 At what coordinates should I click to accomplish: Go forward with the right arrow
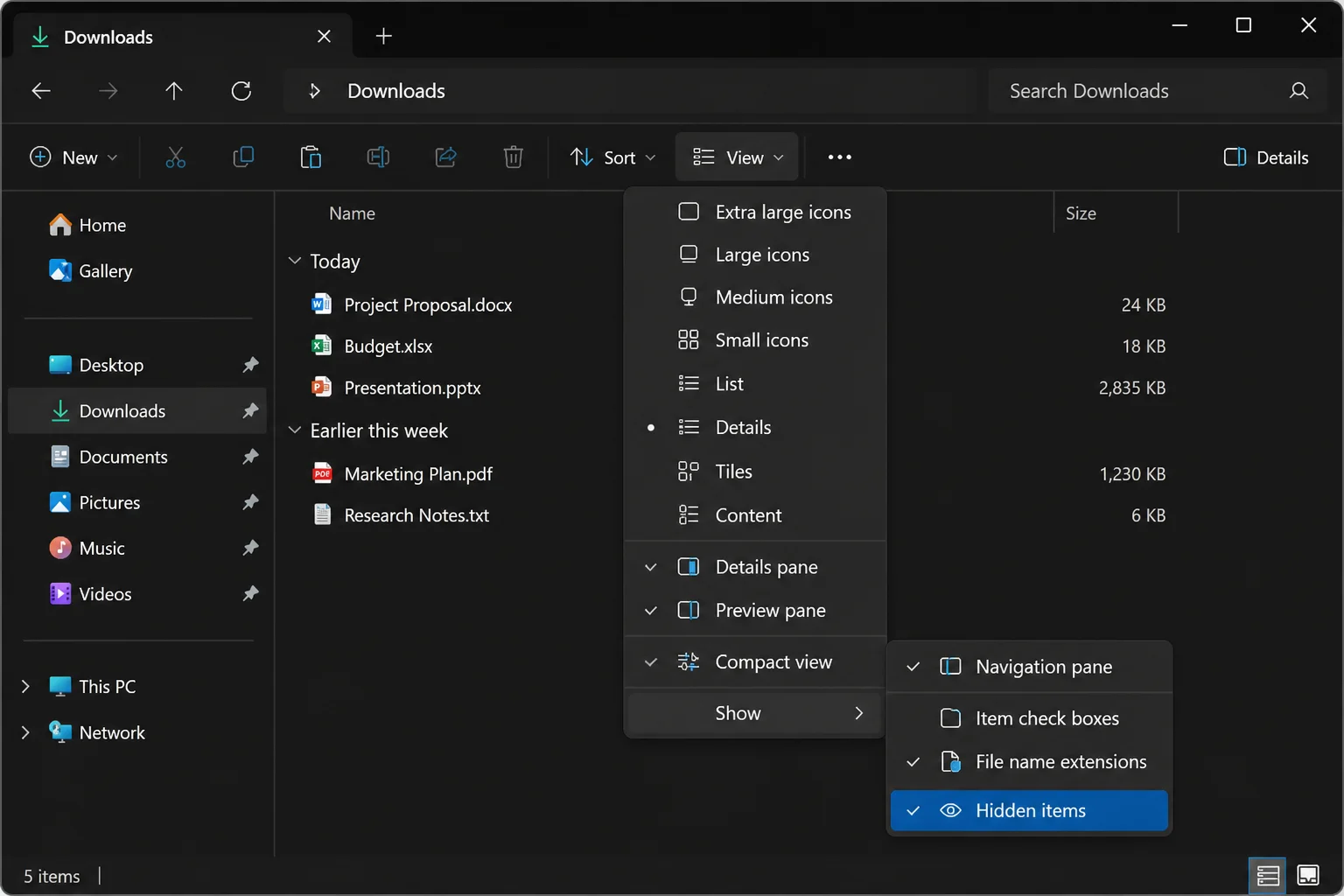click(x=108, y=91)
